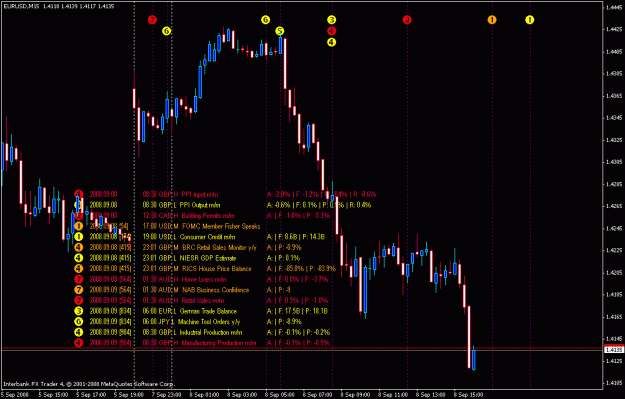625x399 pixels.
Task: Click the current price label 1.4135 on the price axis
Action: click(x=614, y=350)
